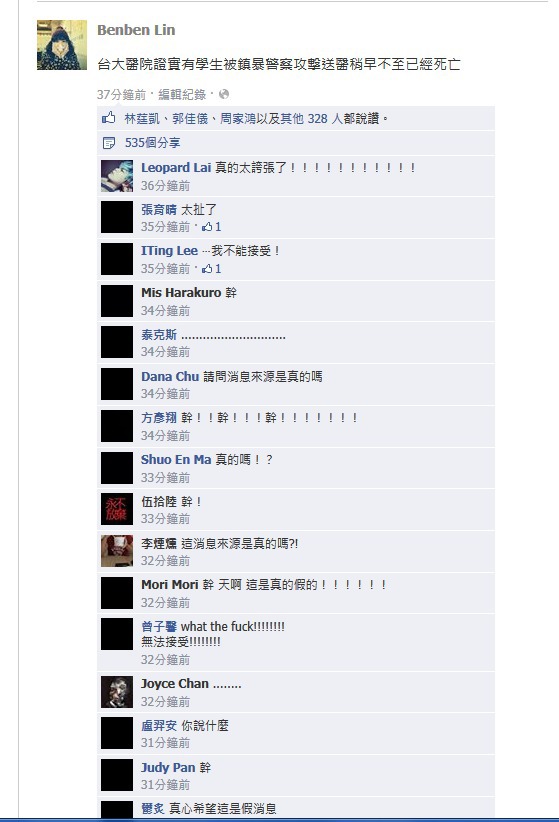559x822 pixels.
Task: Show the 其他 328 人 likers list
Action: point(311,118)
